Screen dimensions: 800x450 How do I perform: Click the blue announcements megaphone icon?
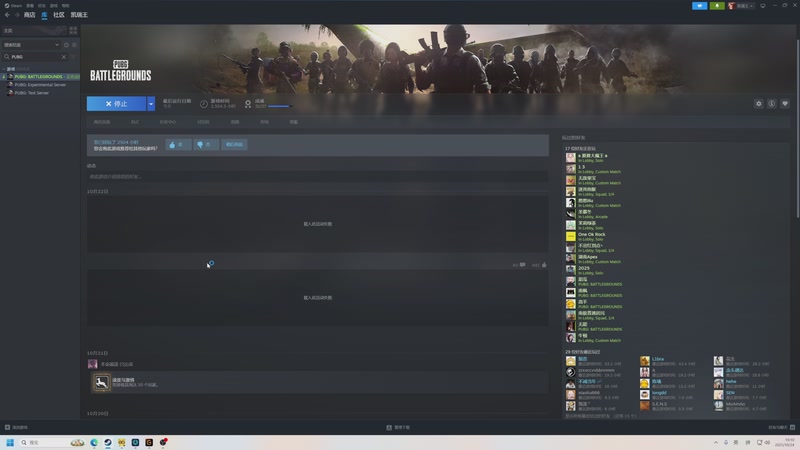click(699, 6)
